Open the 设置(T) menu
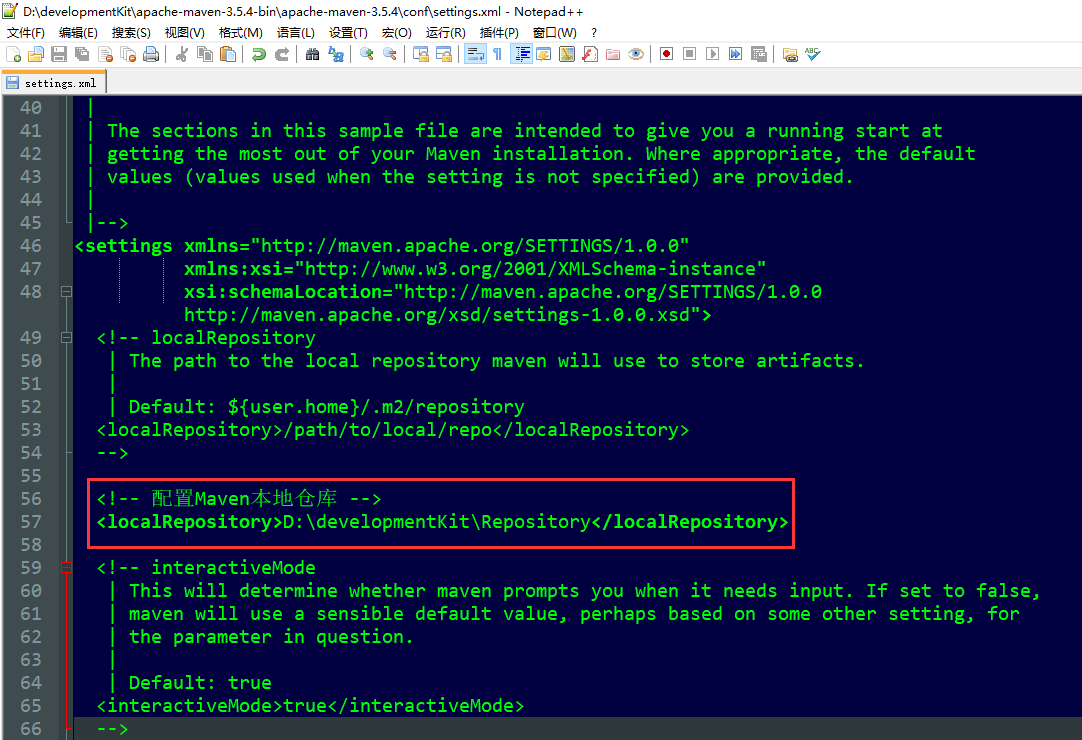 tap(348, 32)
